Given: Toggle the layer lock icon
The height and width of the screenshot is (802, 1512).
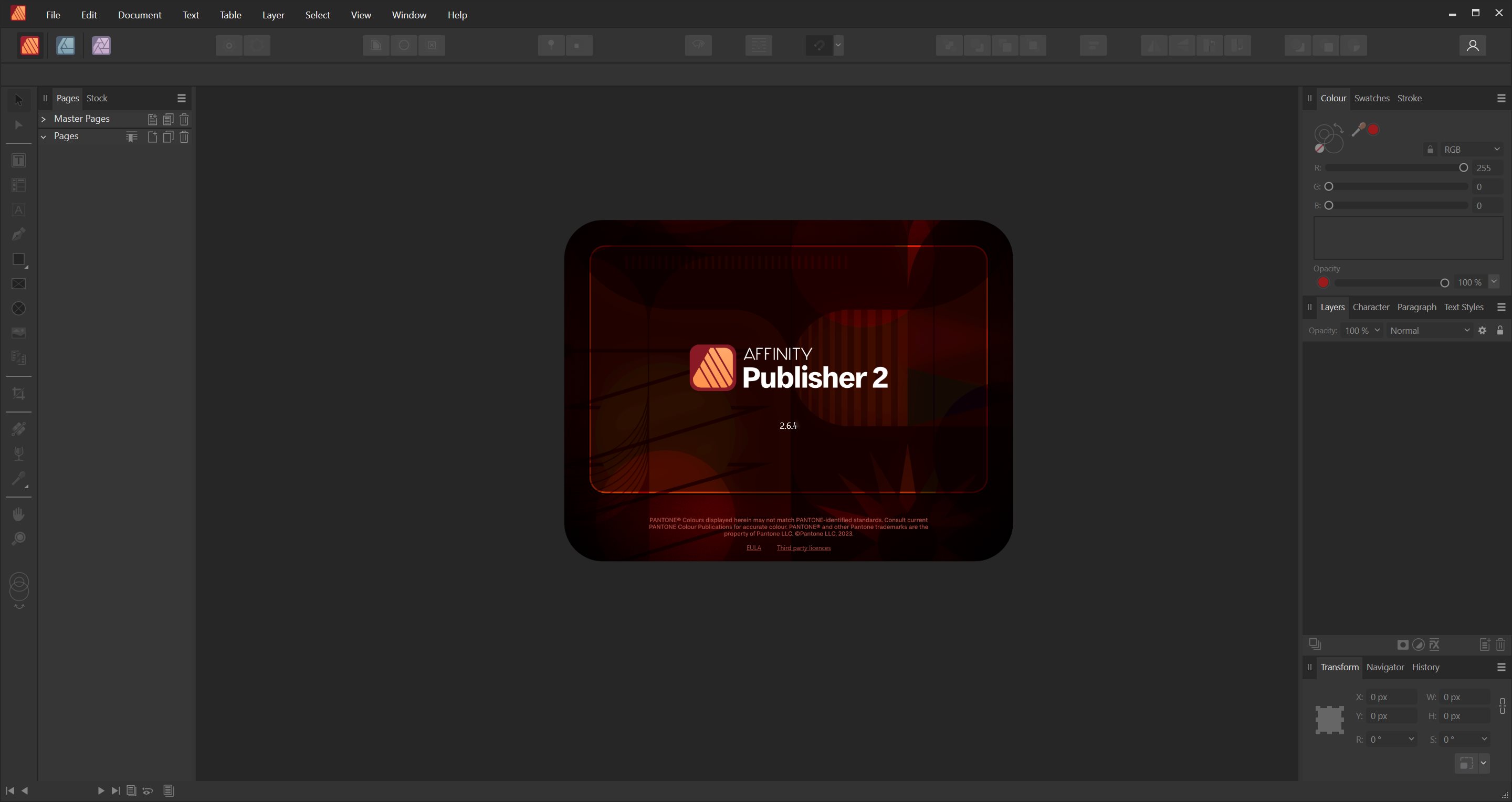Looking at the screenshot, I should [x=1500, y=330].
